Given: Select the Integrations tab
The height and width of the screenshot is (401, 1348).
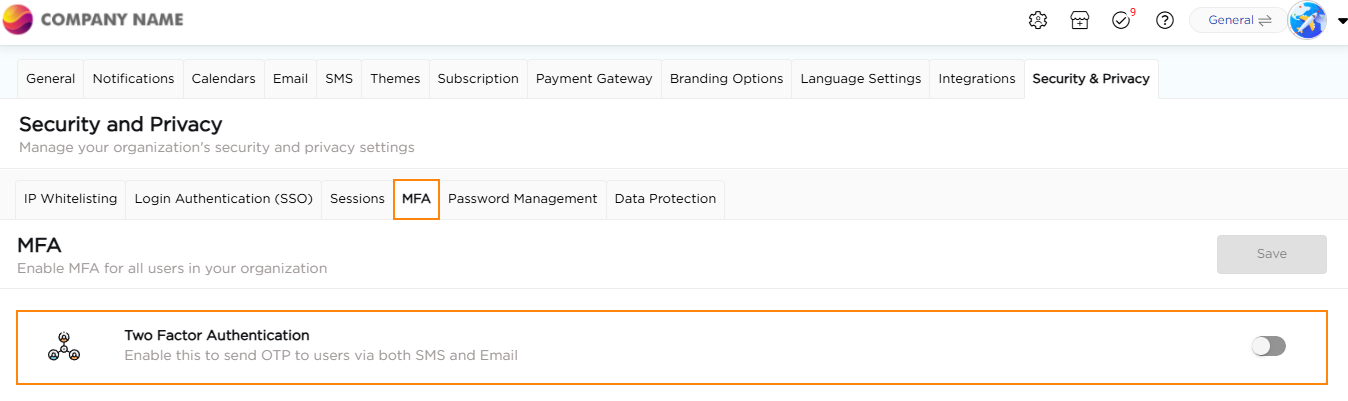Looking at the screenshot, I should [x=976, y=79].
